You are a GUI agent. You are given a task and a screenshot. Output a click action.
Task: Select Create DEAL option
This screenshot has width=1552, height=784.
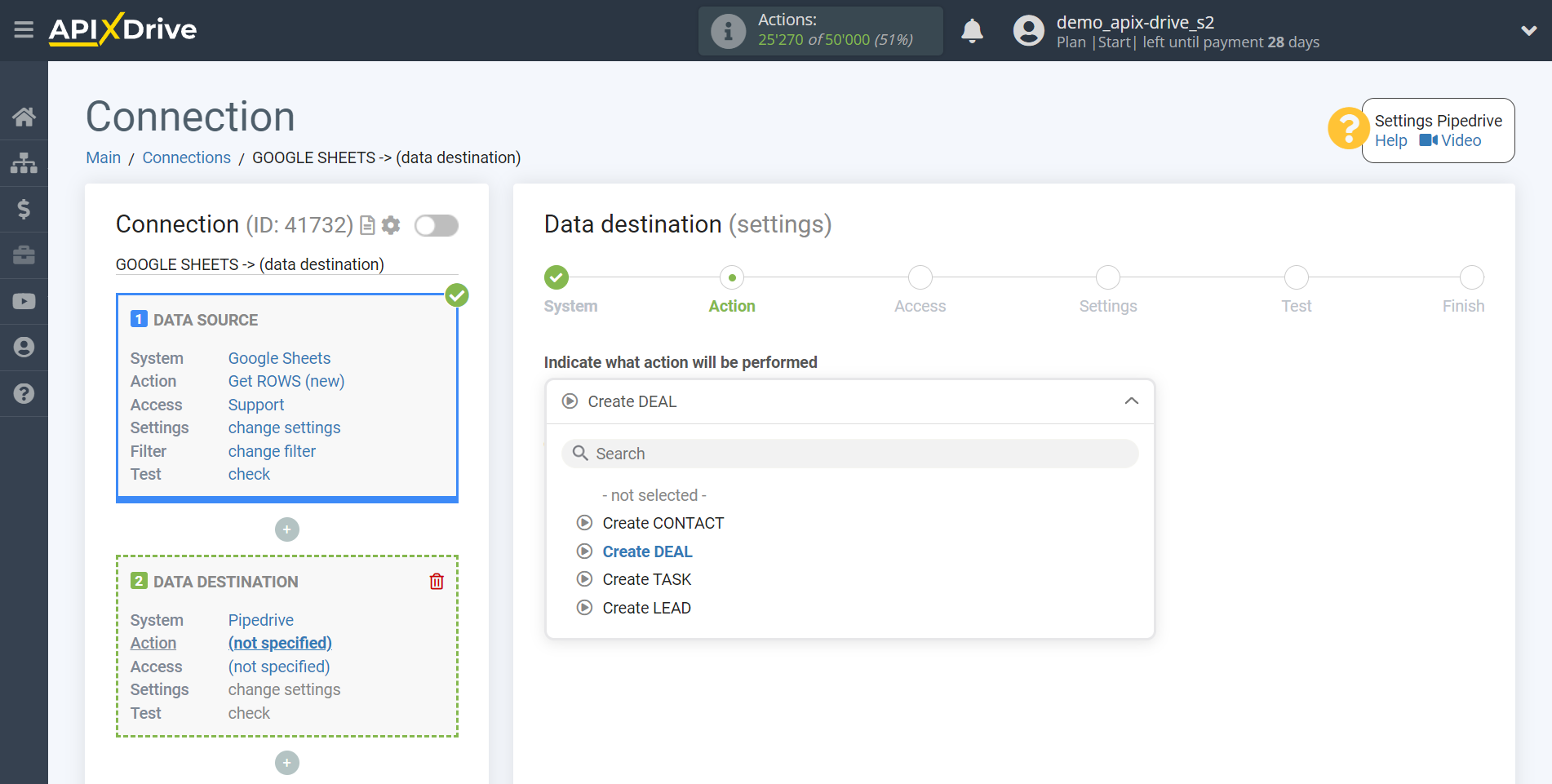647,551
